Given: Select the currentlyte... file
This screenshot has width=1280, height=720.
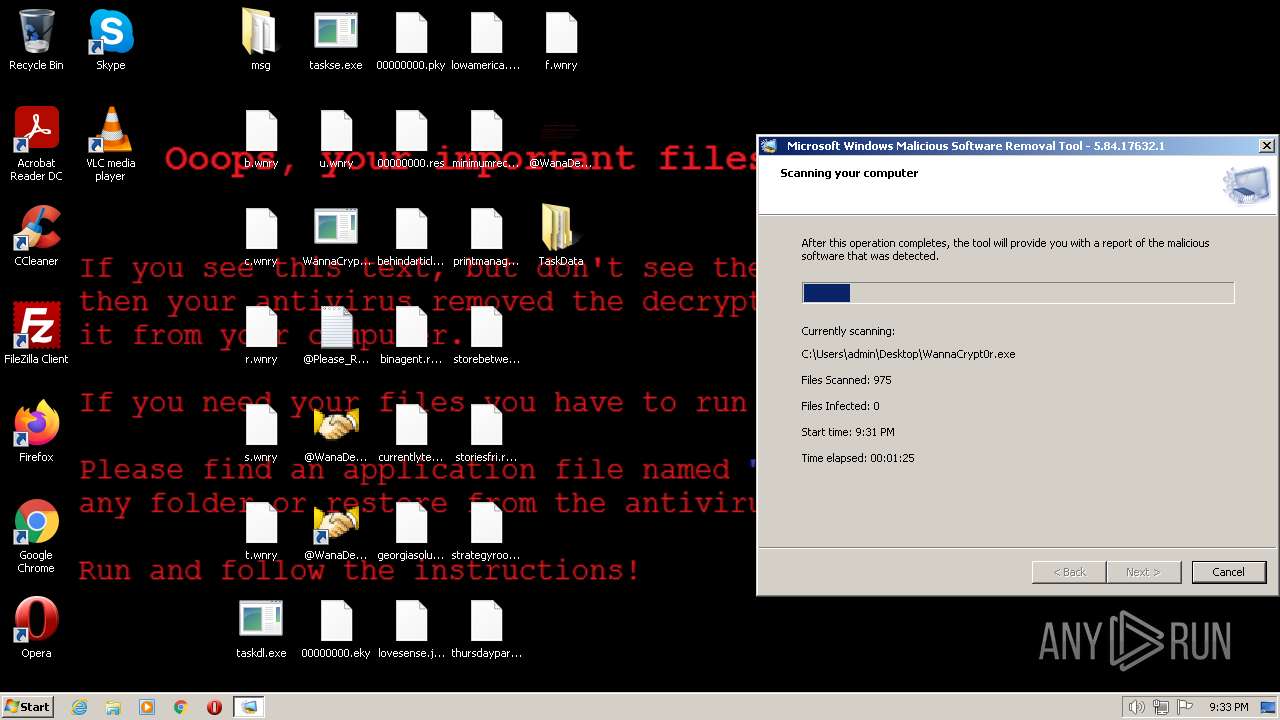Looking at the screenshot, I should pos(411,432).
